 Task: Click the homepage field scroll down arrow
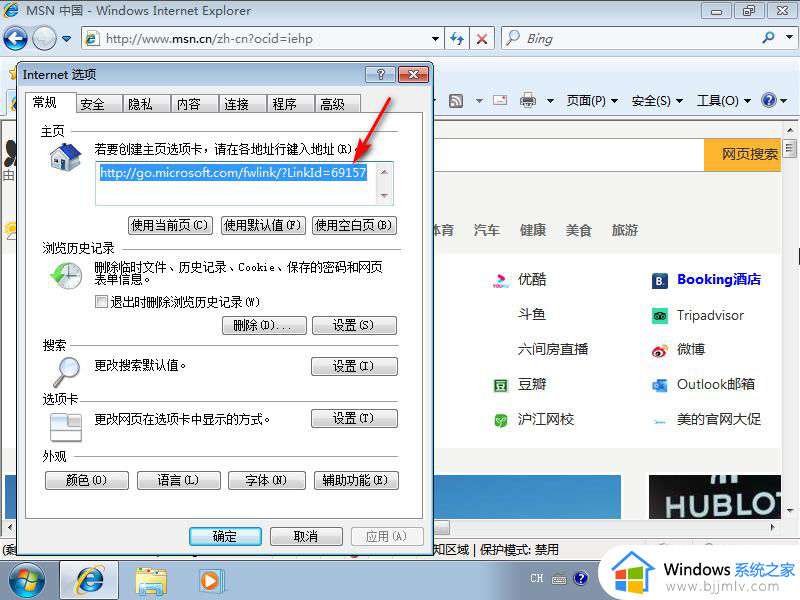pyautogui.click(x=385, y=196)
